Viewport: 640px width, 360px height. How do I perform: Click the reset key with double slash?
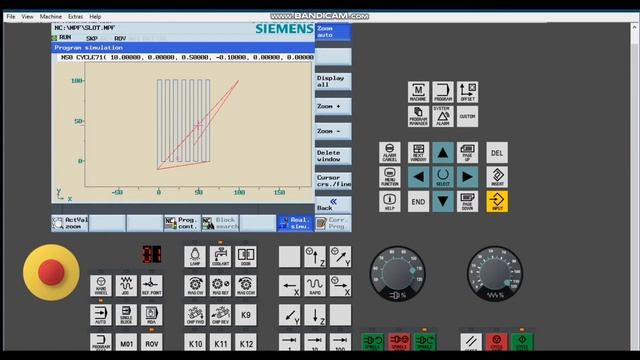pyautogui.click(x=471, y=342)
